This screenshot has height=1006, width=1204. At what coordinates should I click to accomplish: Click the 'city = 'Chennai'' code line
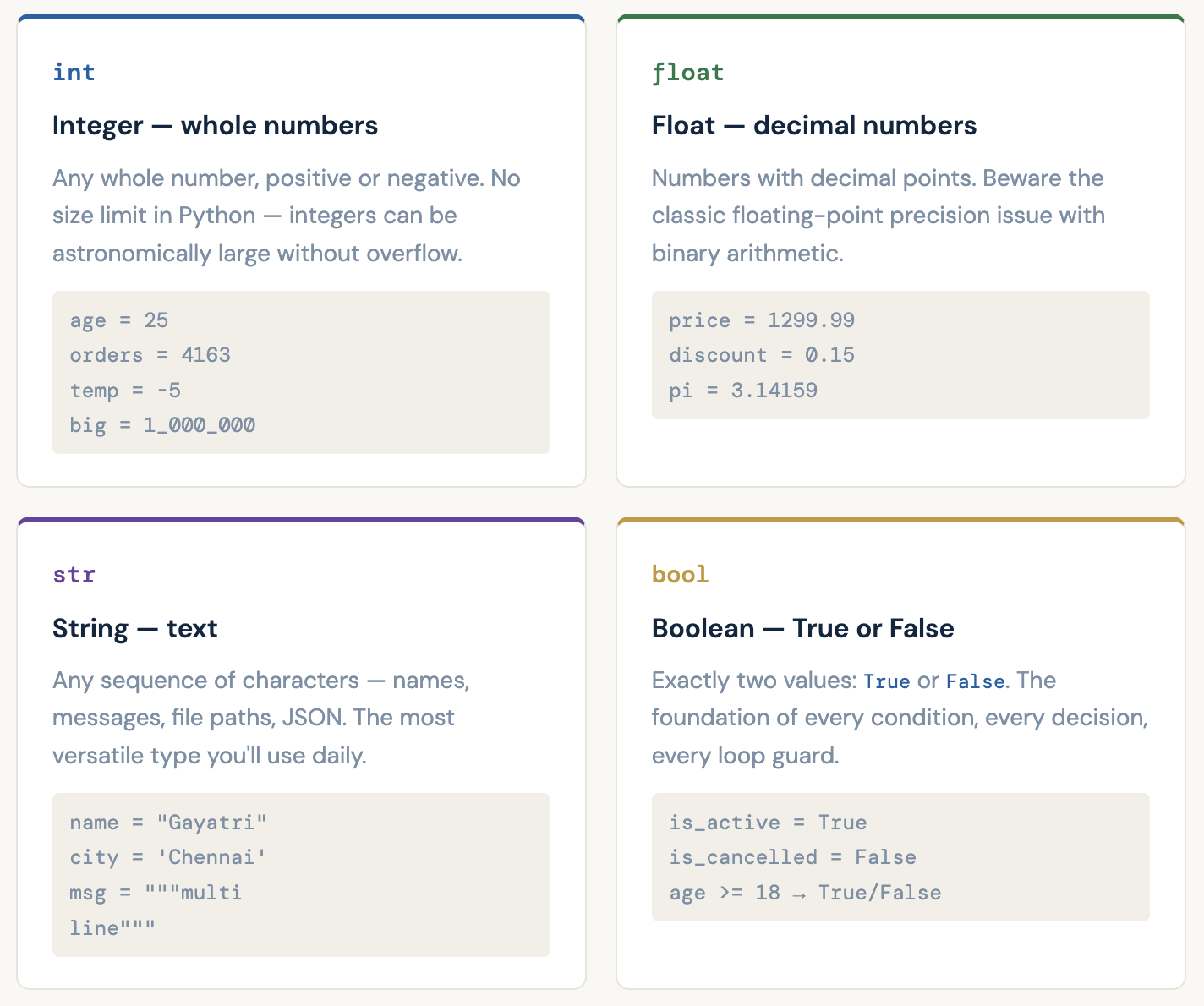[x=168, y=857]
